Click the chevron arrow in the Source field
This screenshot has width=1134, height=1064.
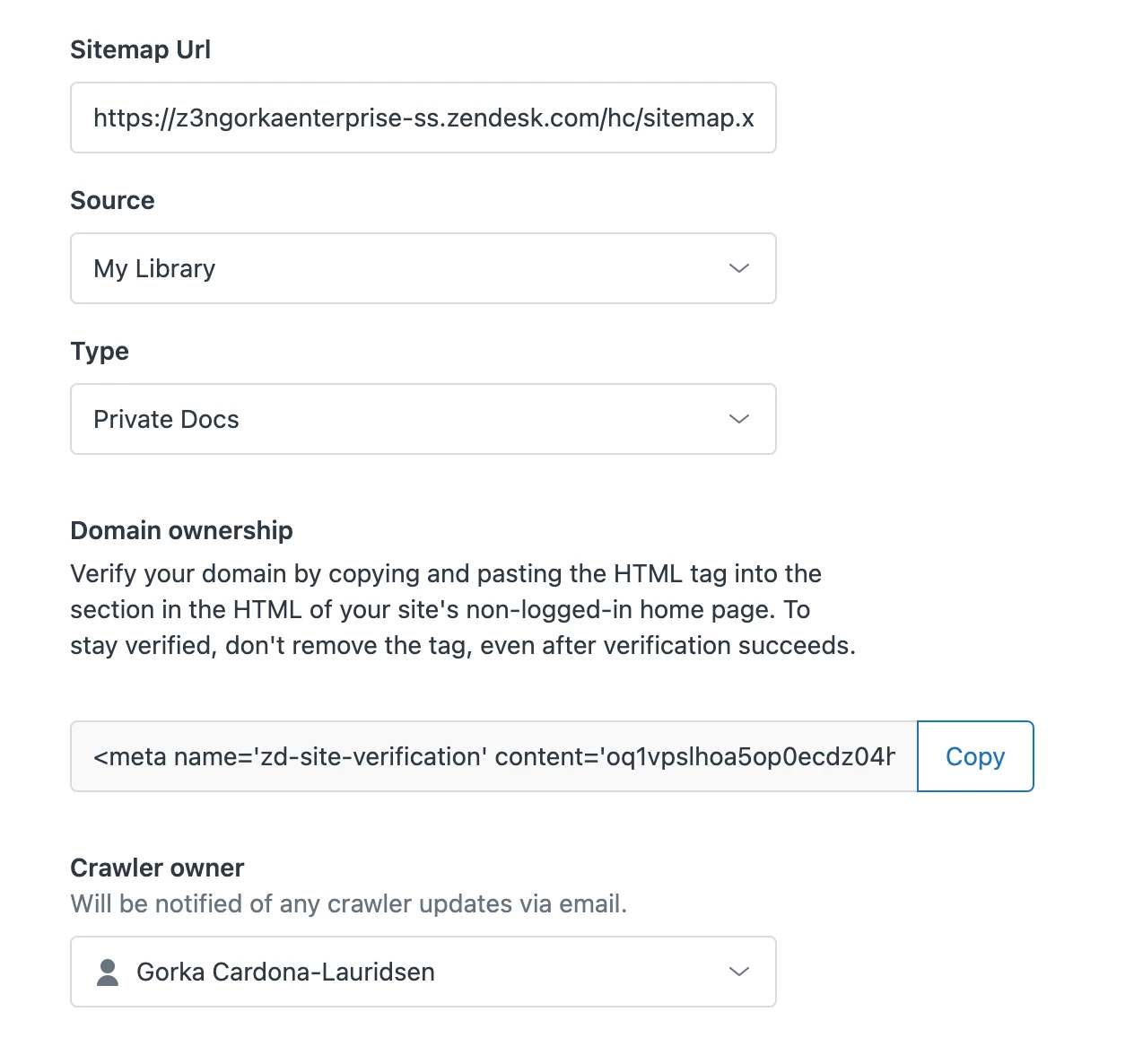(x=739, y=268)
